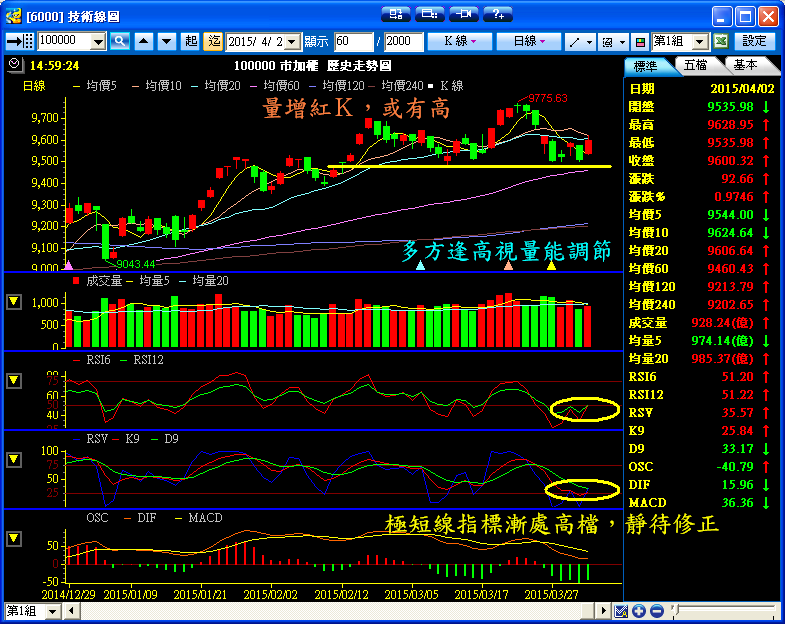This screenshot has height=624, width=785.
Task: Collapse the RSI indicator panel
Action: point(13,380)
